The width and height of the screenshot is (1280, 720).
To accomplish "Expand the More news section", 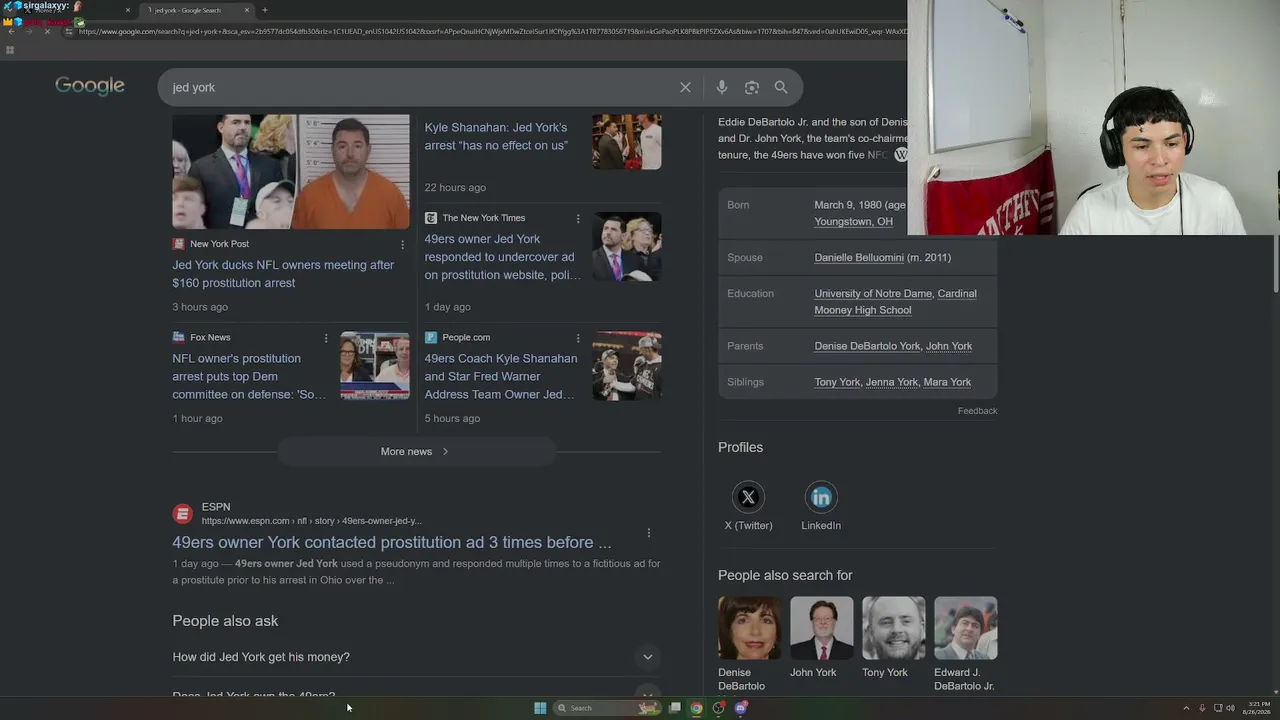I will 415,452.
